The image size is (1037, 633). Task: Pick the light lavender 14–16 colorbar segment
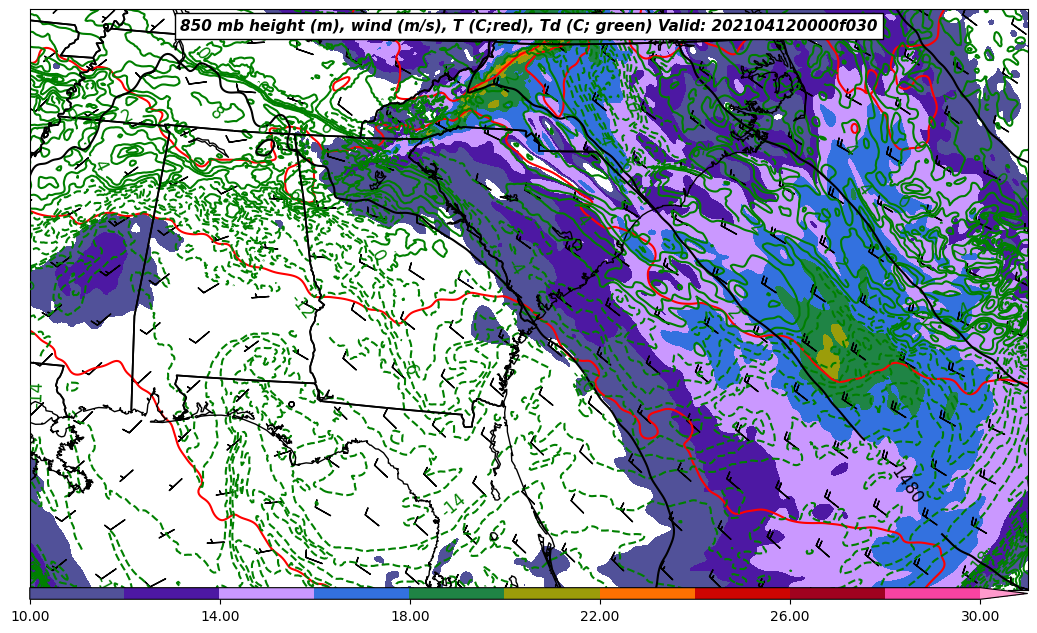coord(267,593)
